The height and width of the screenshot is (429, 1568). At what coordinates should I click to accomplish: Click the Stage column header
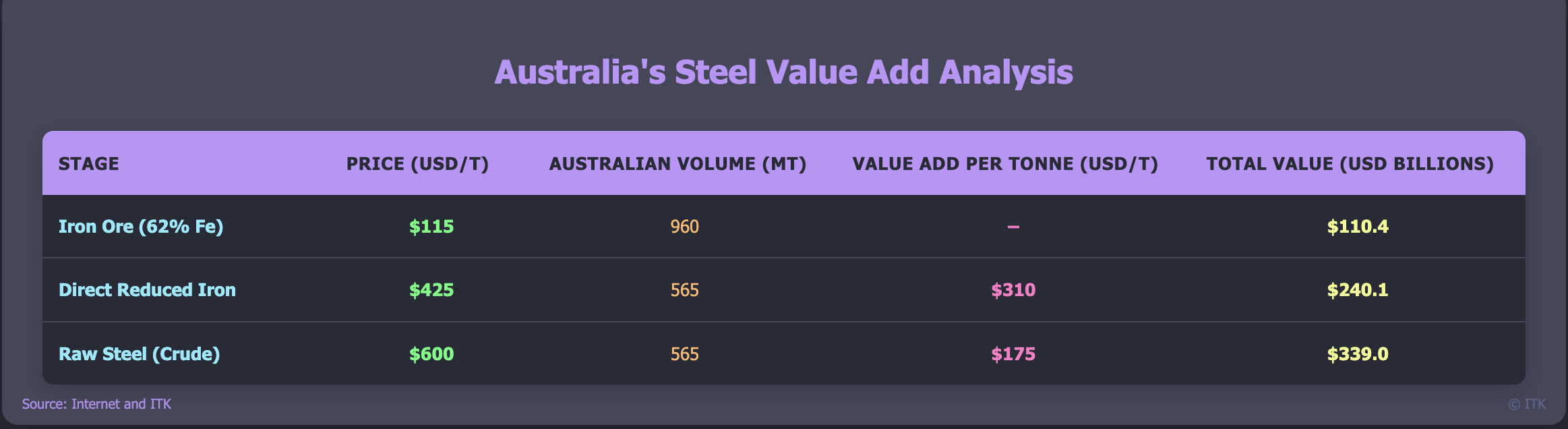point(89,164)
